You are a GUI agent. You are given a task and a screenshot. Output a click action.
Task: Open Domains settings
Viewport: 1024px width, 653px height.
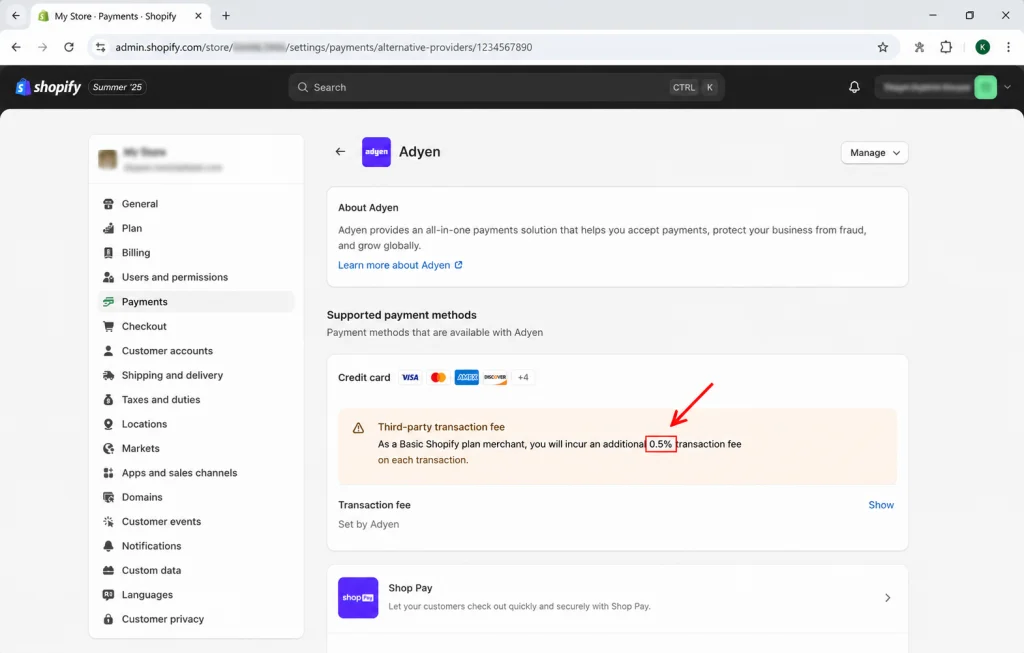196,497
